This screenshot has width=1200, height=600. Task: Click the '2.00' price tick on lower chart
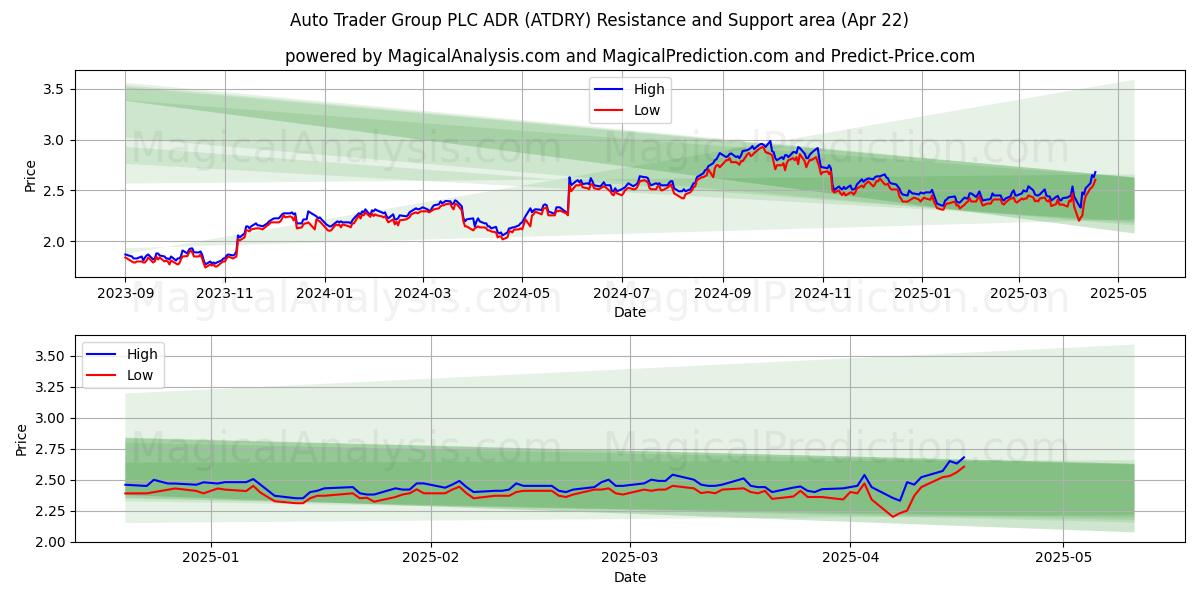[x=50, y=542]
